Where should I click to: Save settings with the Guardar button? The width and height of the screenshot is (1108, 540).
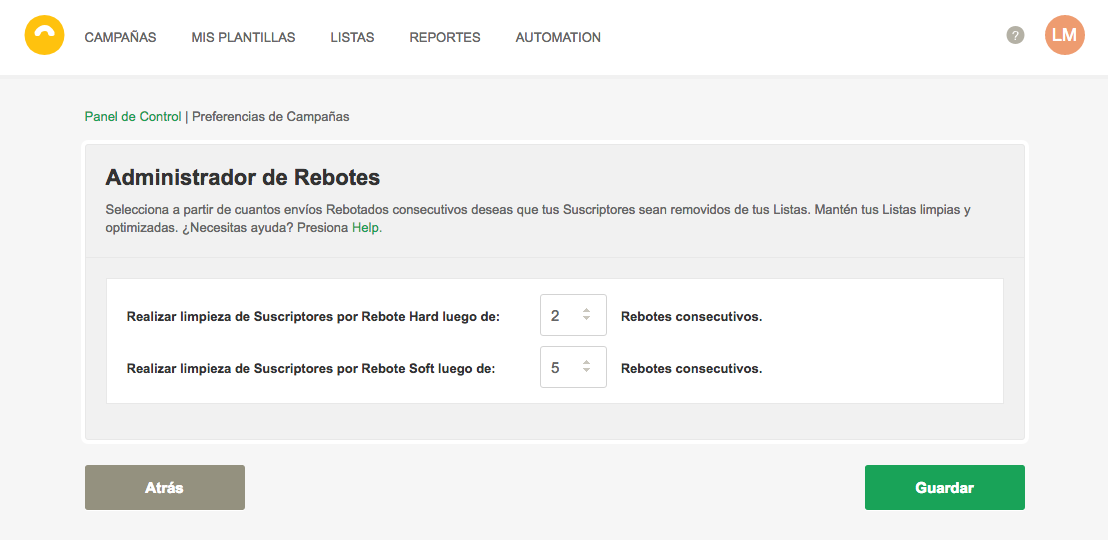pos(944,488)
